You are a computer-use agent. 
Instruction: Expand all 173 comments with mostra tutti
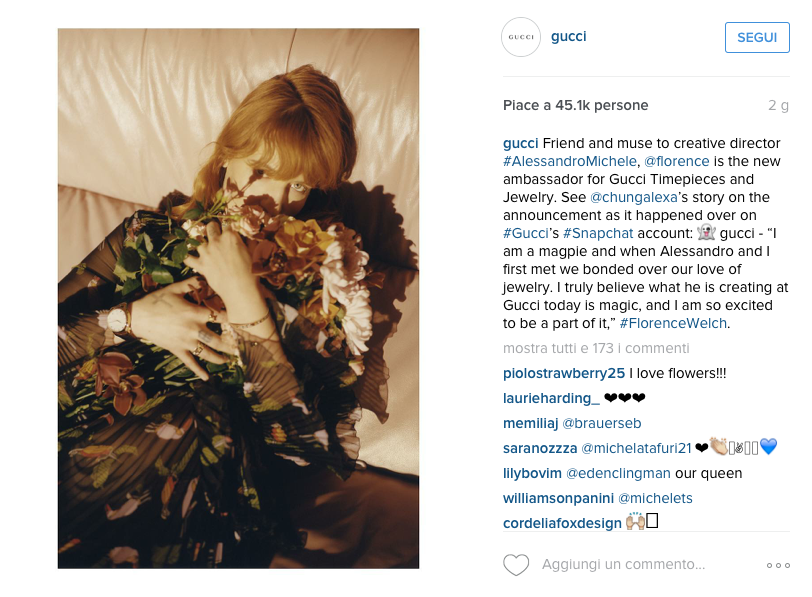click(x=596, y=348)
